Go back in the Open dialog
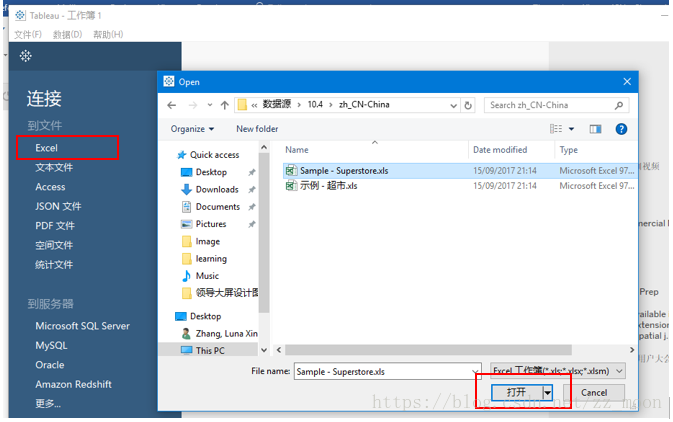This screenshot has width=673, height=422. tap(172, 105)
